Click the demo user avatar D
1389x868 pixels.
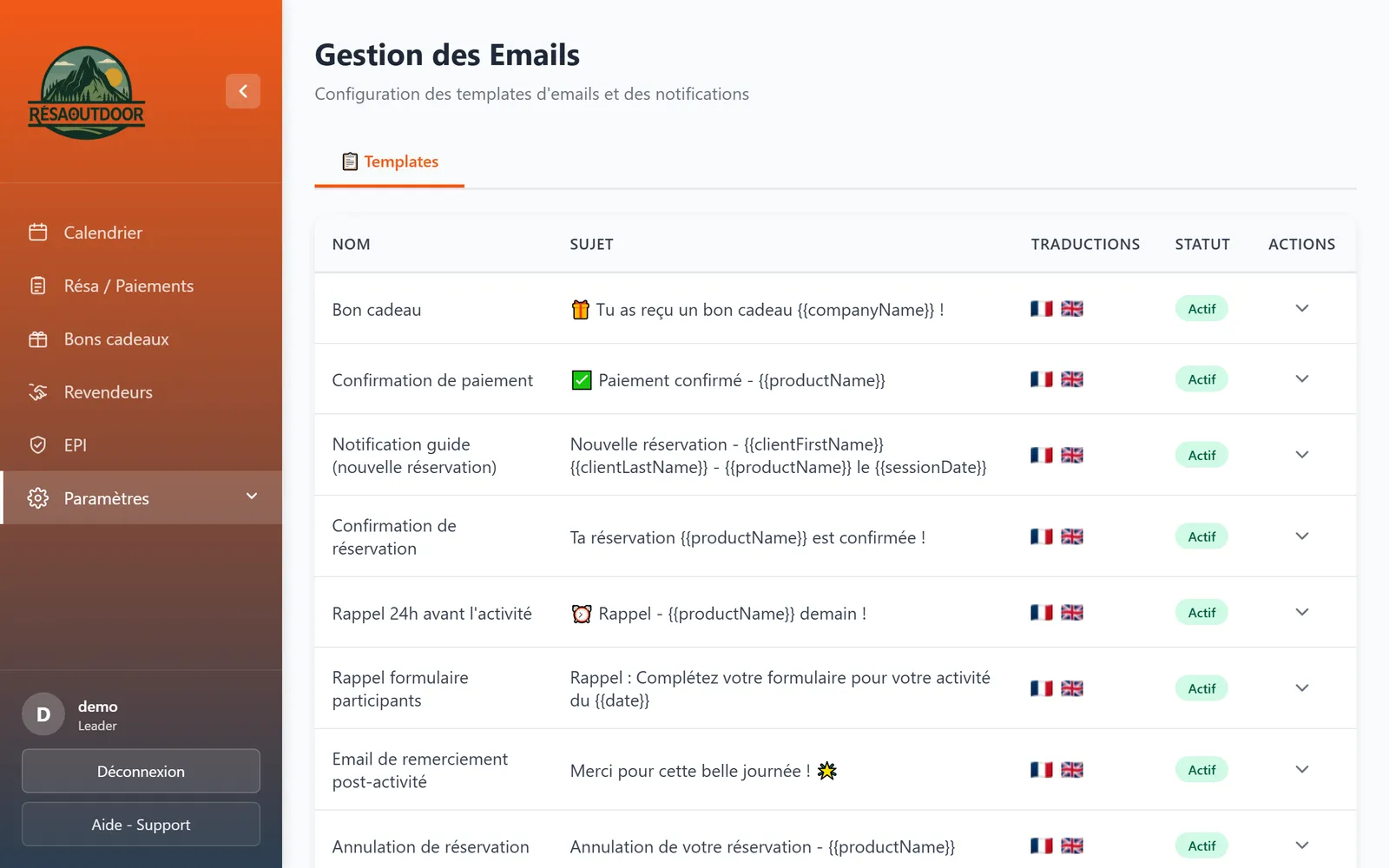tap(43, 714)
